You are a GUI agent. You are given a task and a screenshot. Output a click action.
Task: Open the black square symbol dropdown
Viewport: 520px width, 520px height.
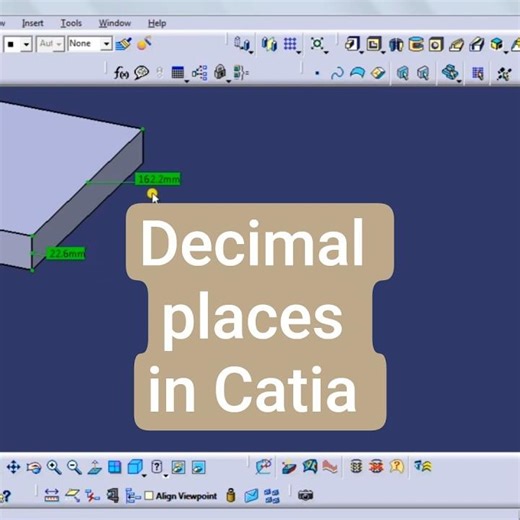[x=26, y=44]
